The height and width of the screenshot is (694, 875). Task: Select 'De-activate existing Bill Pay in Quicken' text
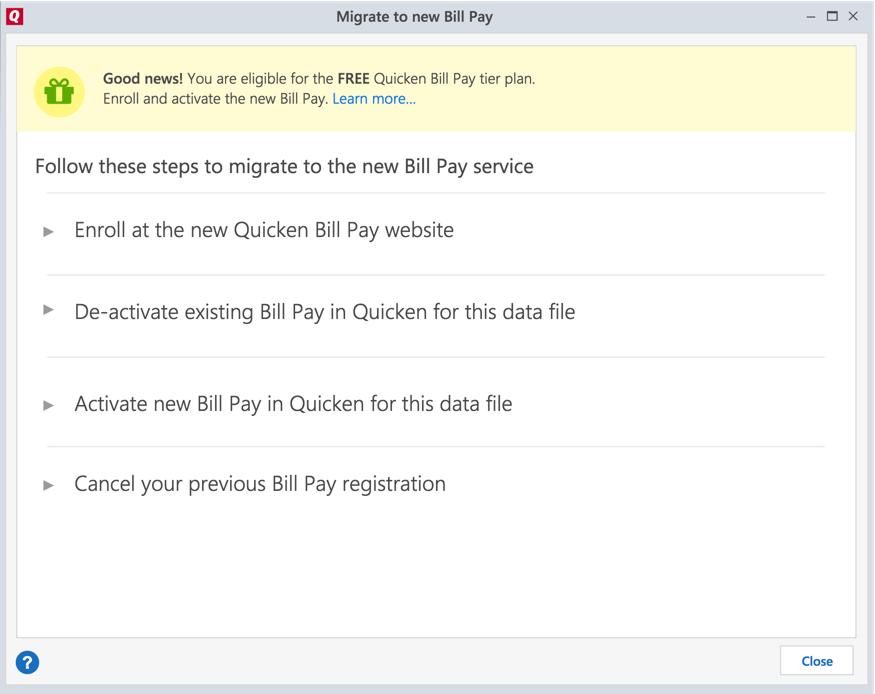251,312
